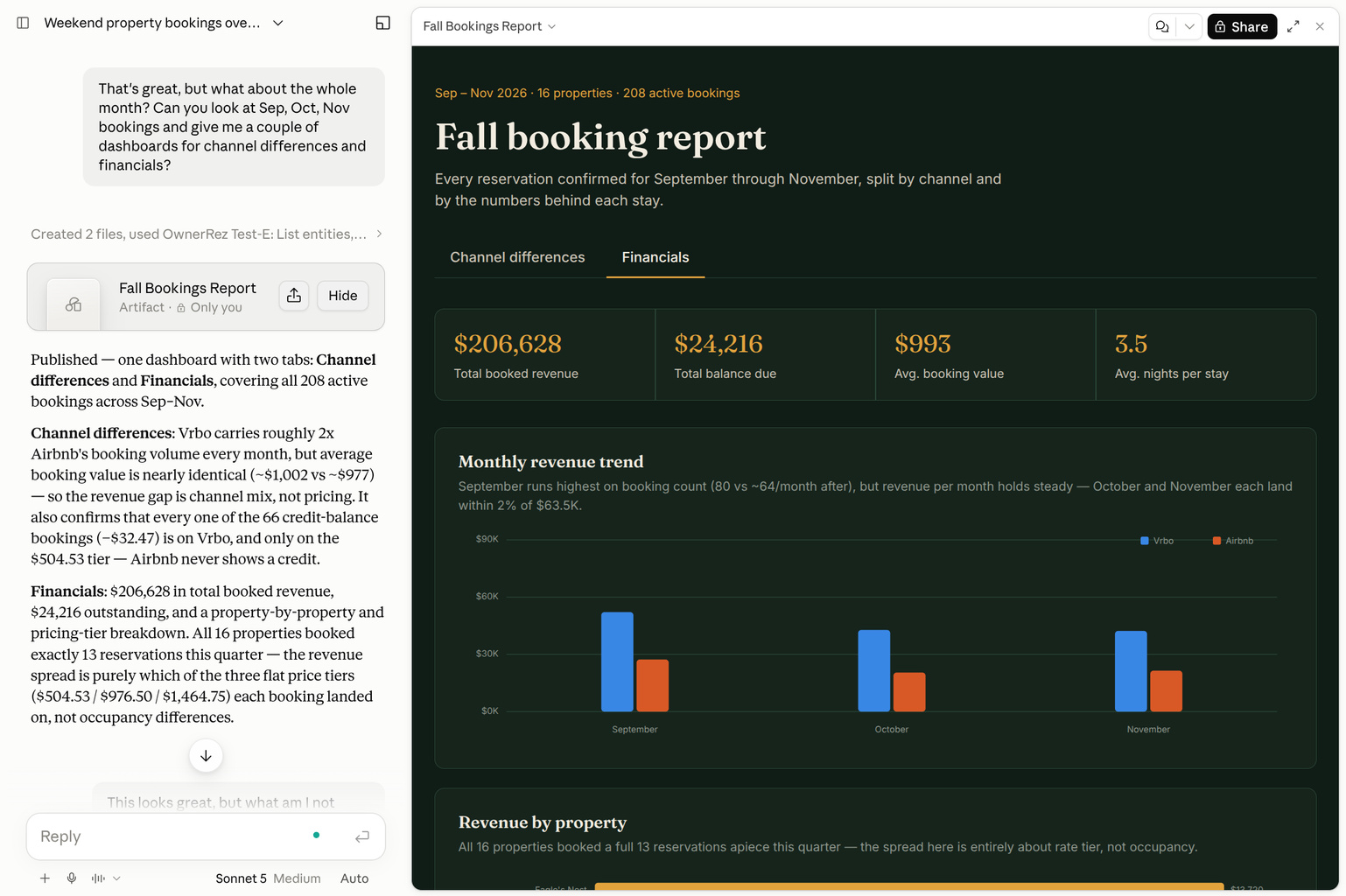Click the $24,216 total balance due value
Image resolution: width=1346 pixels, height=896 pixels.
pos(719,344)
